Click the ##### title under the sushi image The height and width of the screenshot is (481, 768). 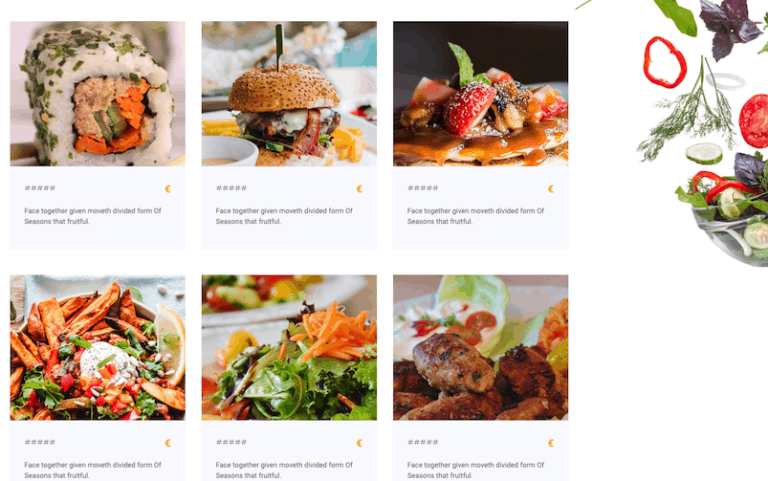pos(40,188)
